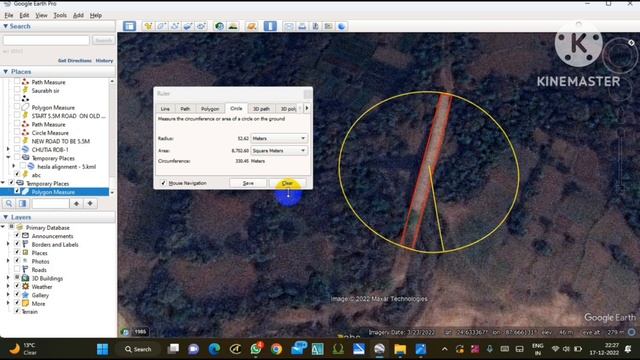
Task: Expand the 3D Buildings layer
Action: point(8,278)
